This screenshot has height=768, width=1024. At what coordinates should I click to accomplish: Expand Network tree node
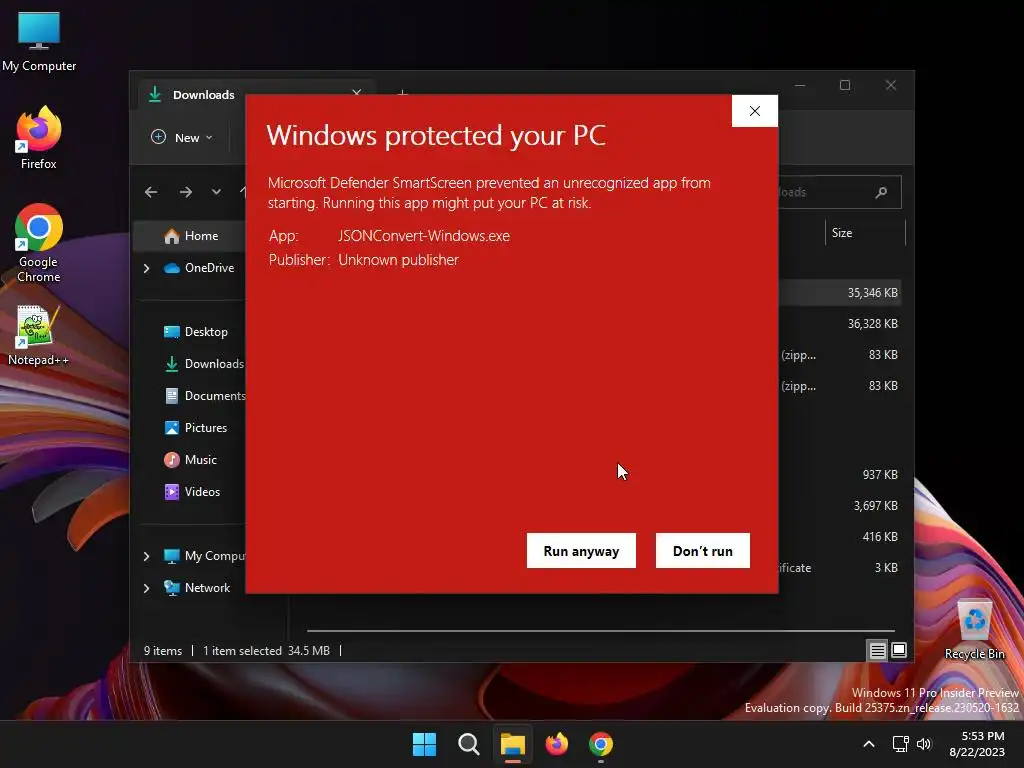[x=146, y=588]
